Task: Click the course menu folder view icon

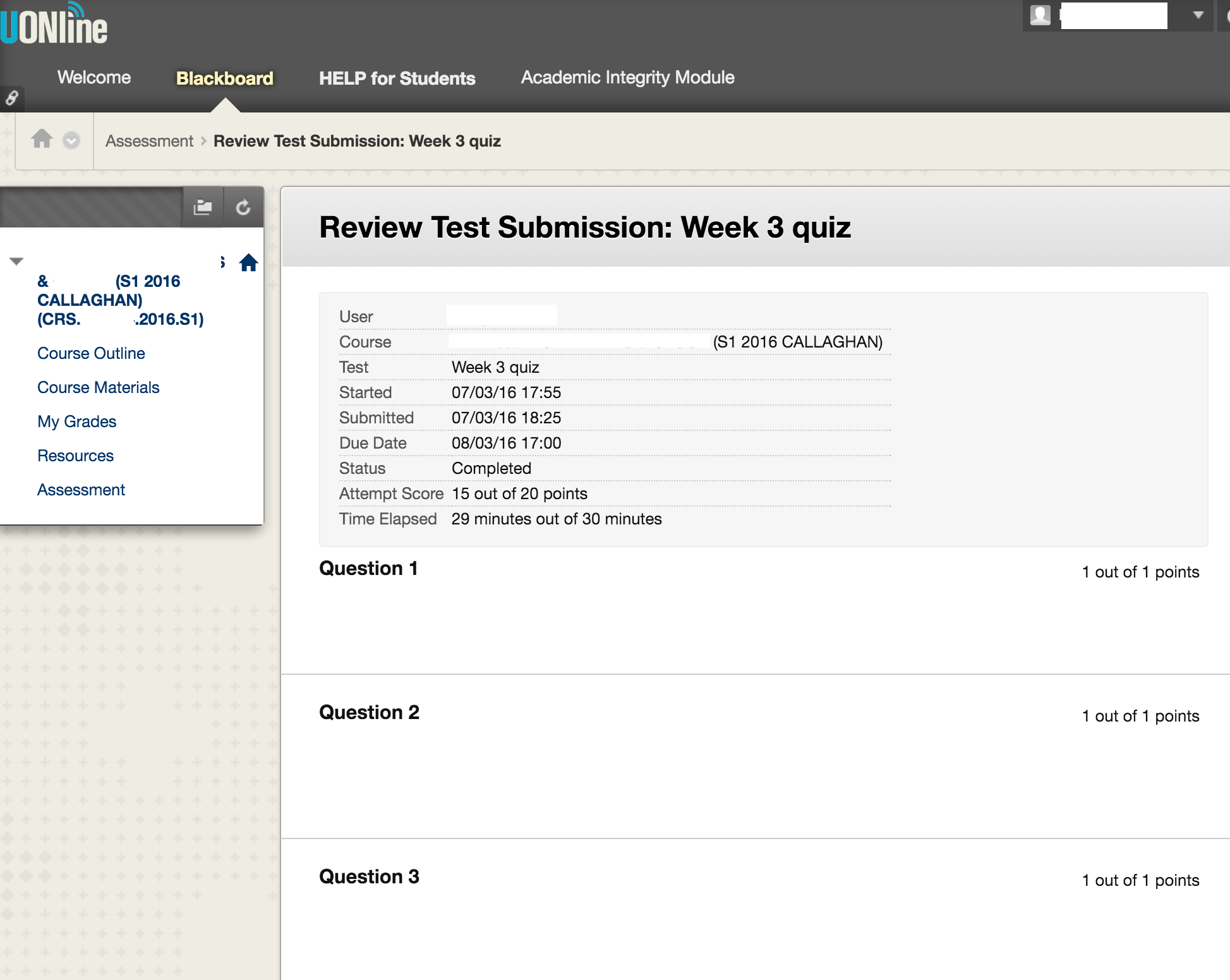Action: pos(203,207)
